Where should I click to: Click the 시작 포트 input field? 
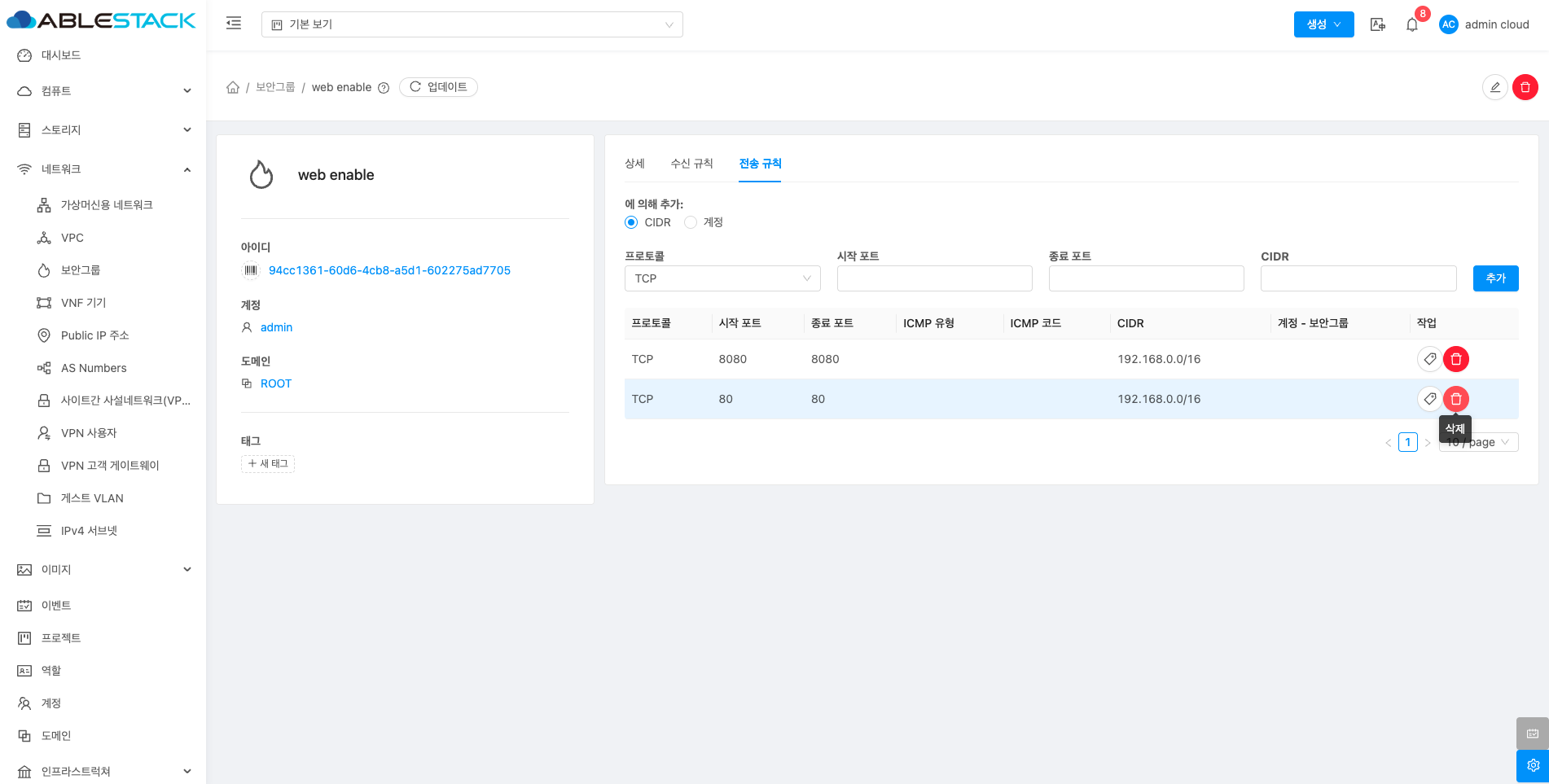click(x=934, y=278)
